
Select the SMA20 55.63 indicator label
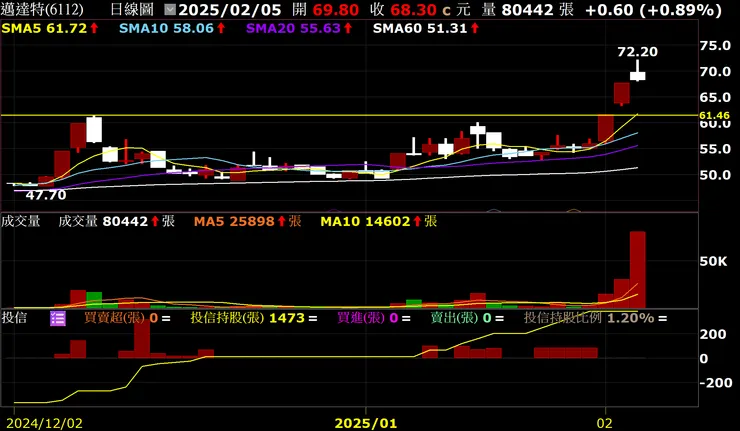(x=293, y=28)
